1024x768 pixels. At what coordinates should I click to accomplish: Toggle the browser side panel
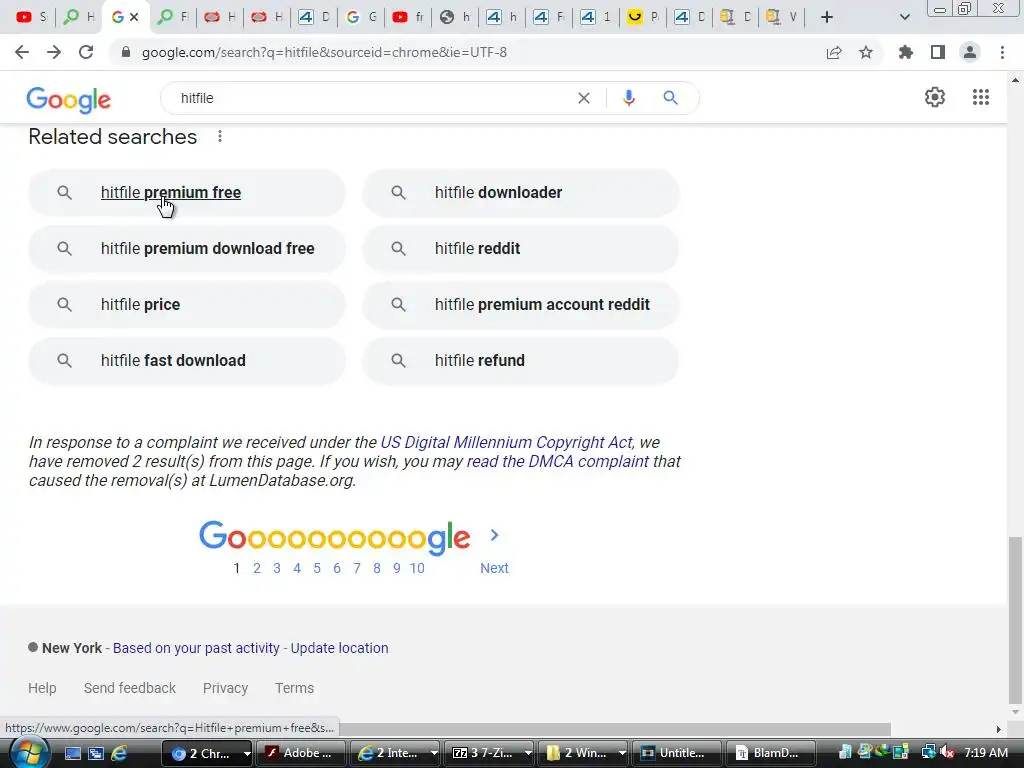click(x=938, y=52)
